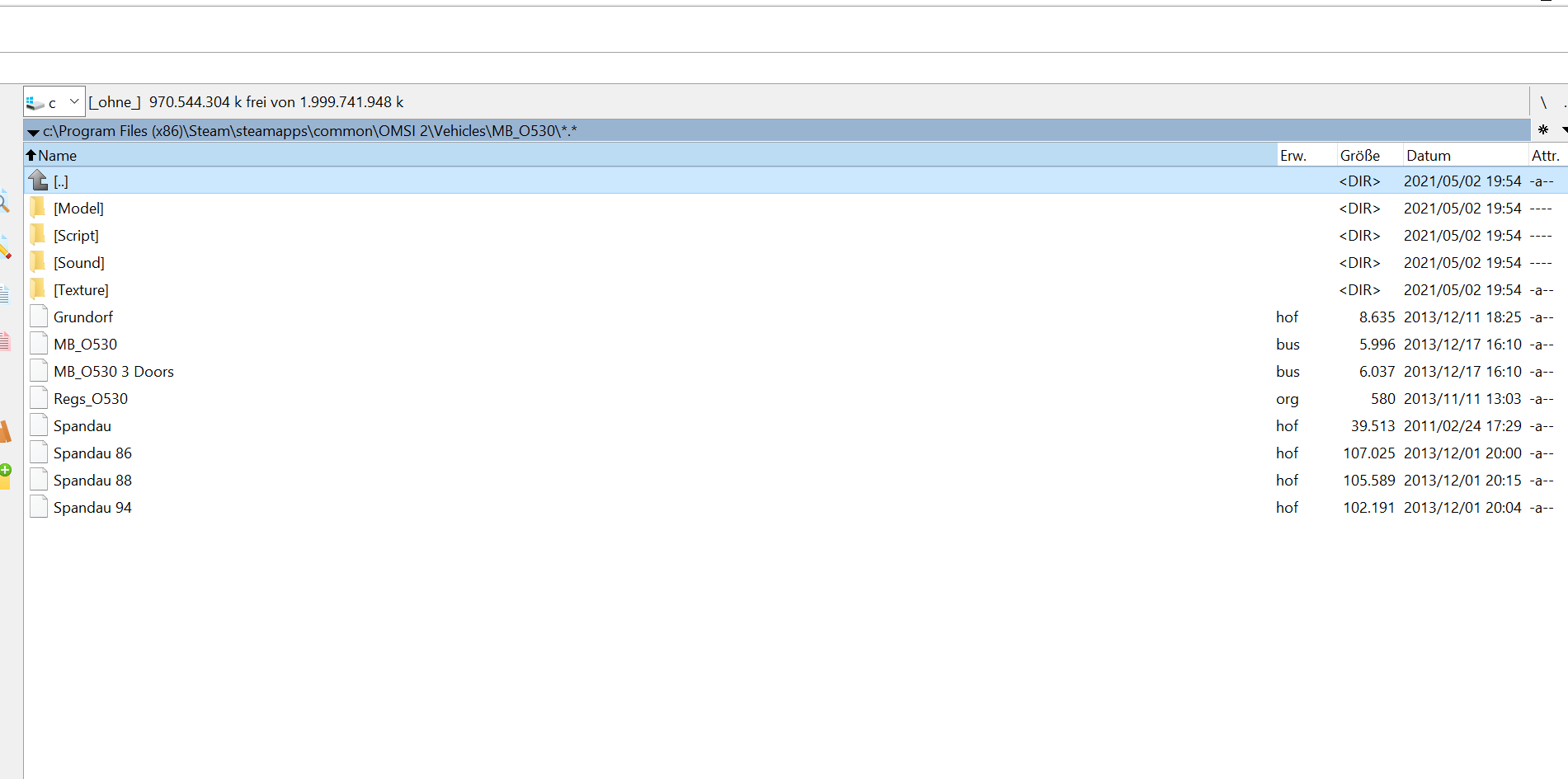Sort by the Attr. column header
The image size is (1568, 779).
coord(1547,155)
